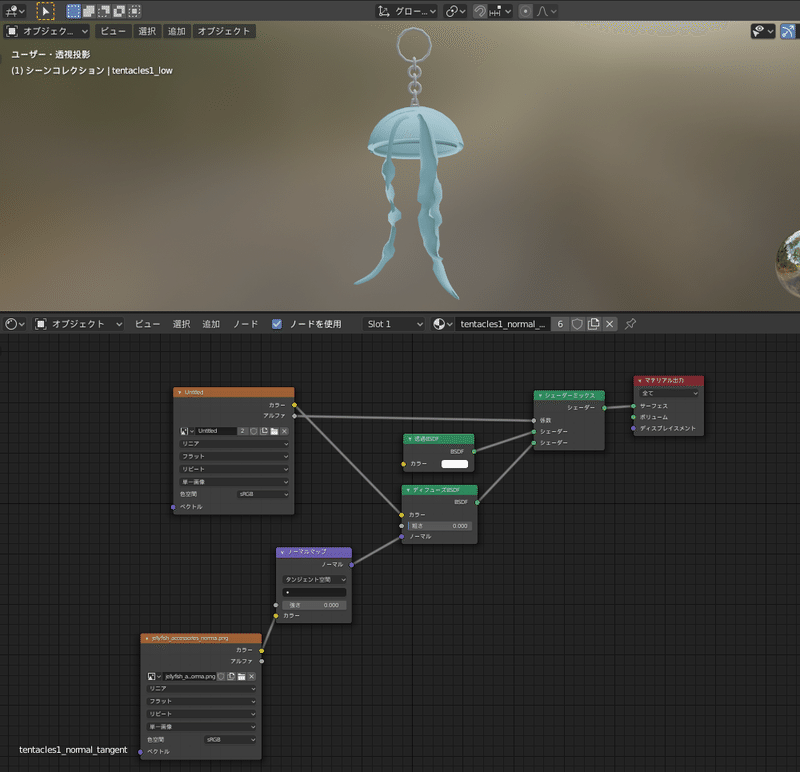Open the 全て target dropdown in マテリアル出力
This screenshot has width=800, height=772.
click(669, 393)
